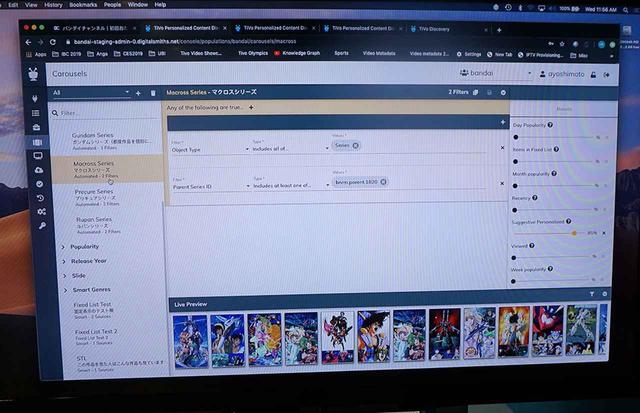Remove the Series value chip
This screenshot has width=640, height=413.
coord(356,145)
